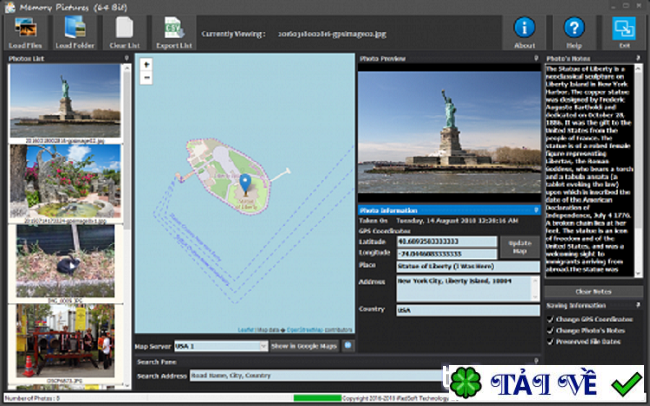Select the flower garden photo thumbnail

click(x=63, y=181)
